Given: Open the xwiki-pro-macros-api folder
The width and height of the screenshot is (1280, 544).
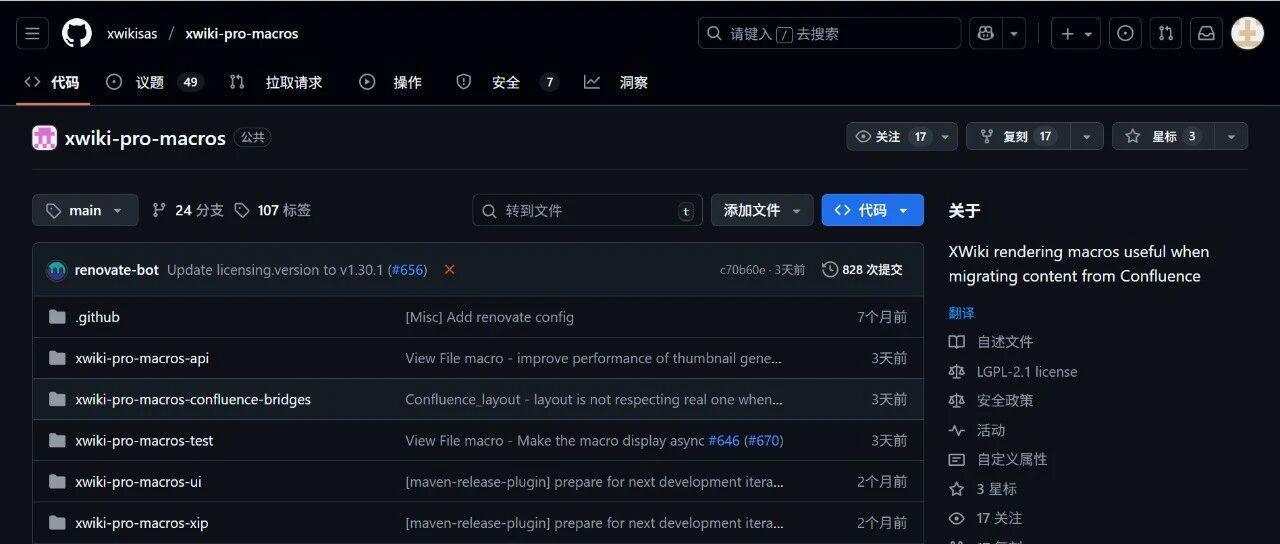Looking at the screenshot, I should [x=142, y=358].
